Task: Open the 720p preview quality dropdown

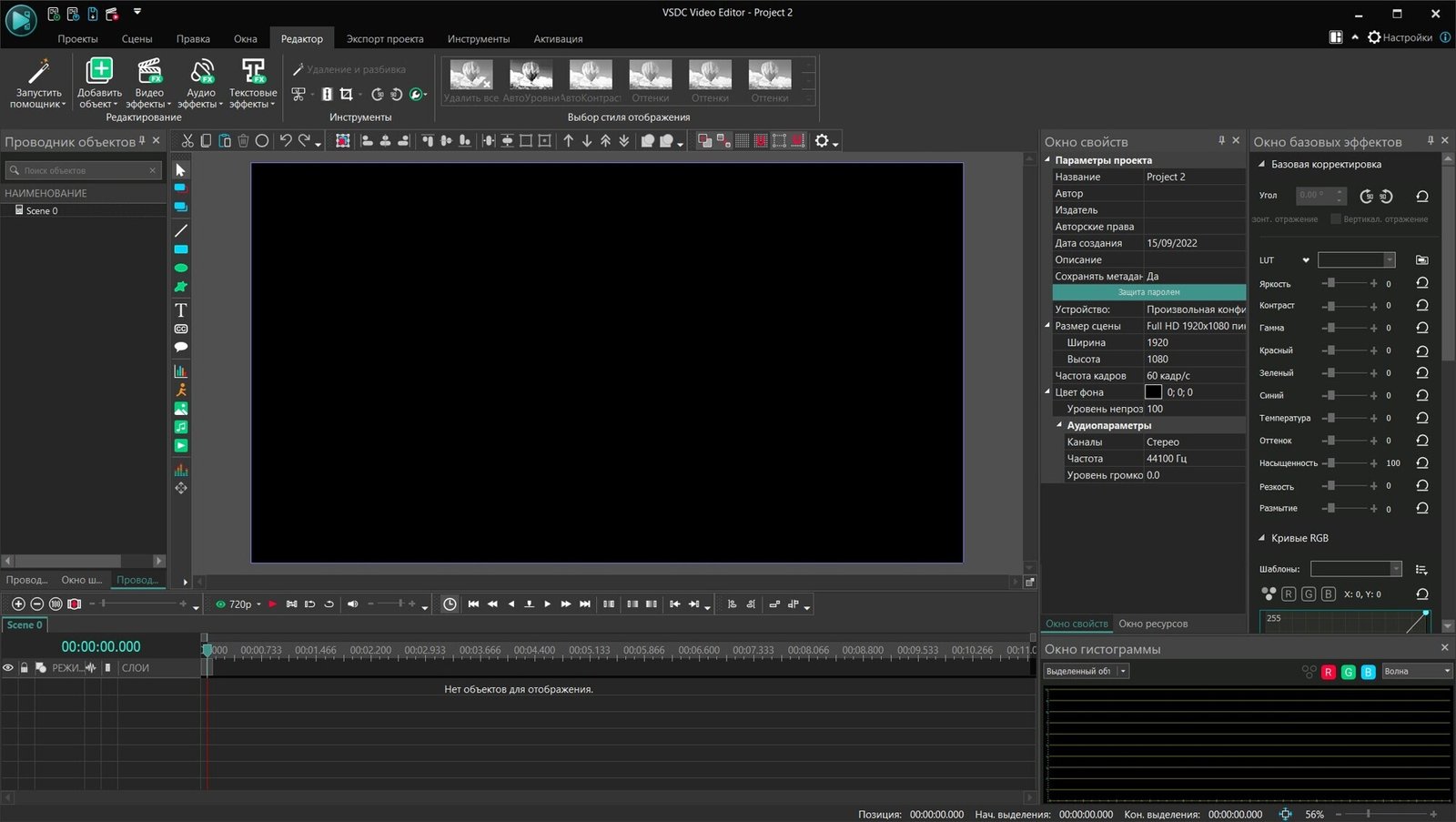Action: coord(258,604)
